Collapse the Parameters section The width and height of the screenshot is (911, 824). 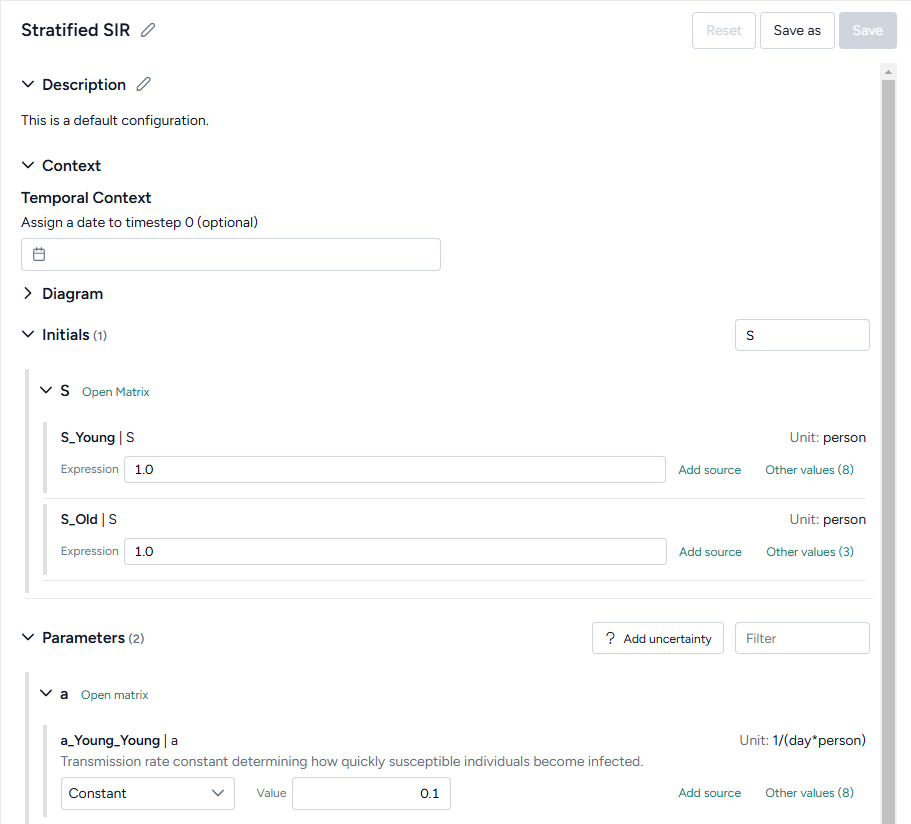tap(28, 638)
